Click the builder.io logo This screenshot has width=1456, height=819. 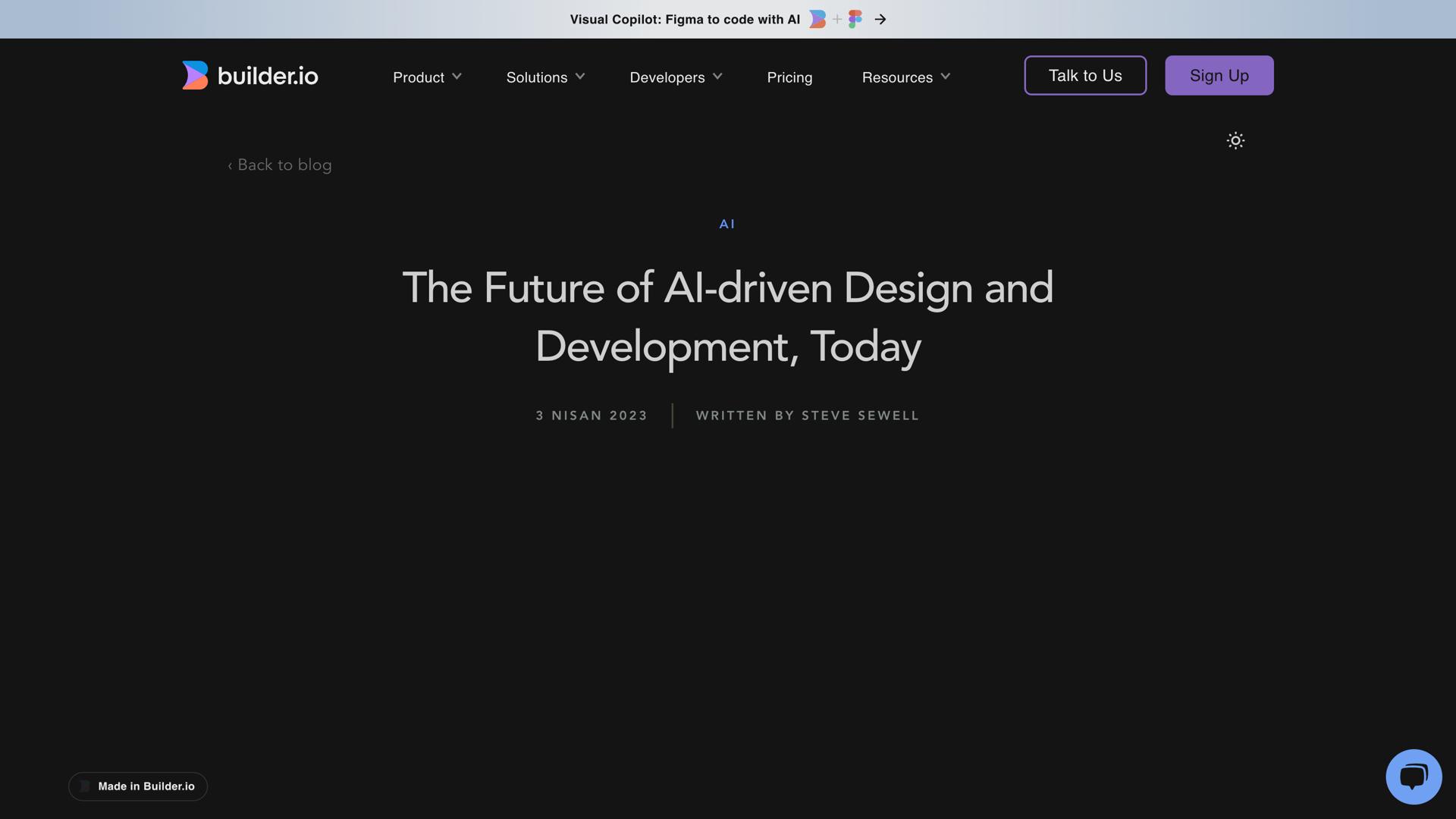pyautogui.click(x=249, y=75)
